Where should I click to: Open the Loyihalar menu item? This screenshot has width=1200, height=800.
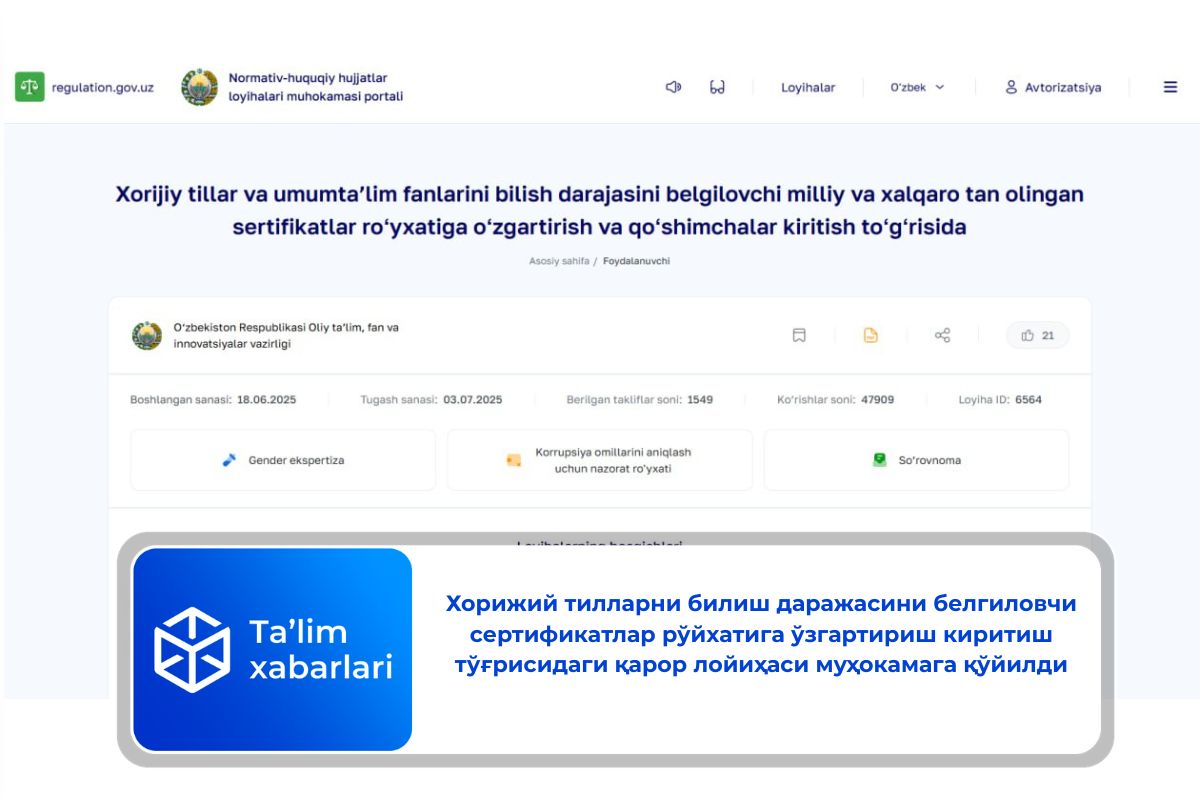tap(808, 87)
